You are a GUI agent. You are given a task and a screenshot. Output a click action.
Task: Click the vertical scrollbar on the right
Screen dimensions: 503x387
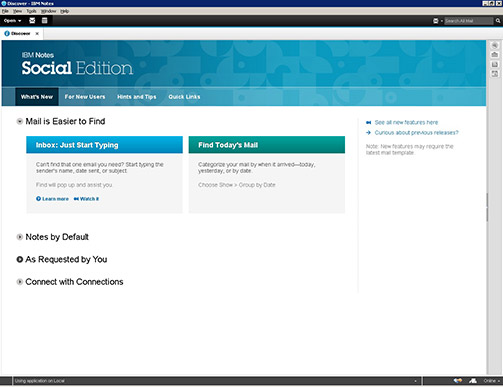point(487,207)
